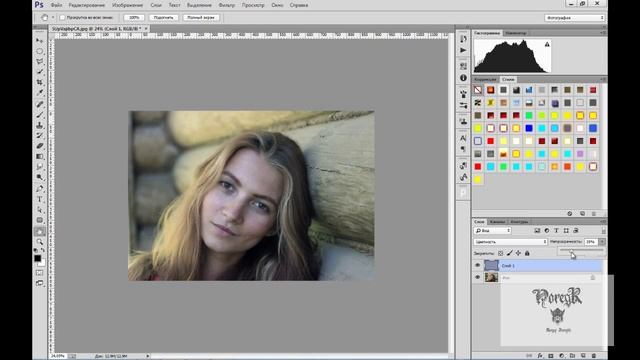Image resolution: width=640 pixels, height=360 pixels.
Task: Toggle the type layers filter T icon
Action: [x=556, y=231]
